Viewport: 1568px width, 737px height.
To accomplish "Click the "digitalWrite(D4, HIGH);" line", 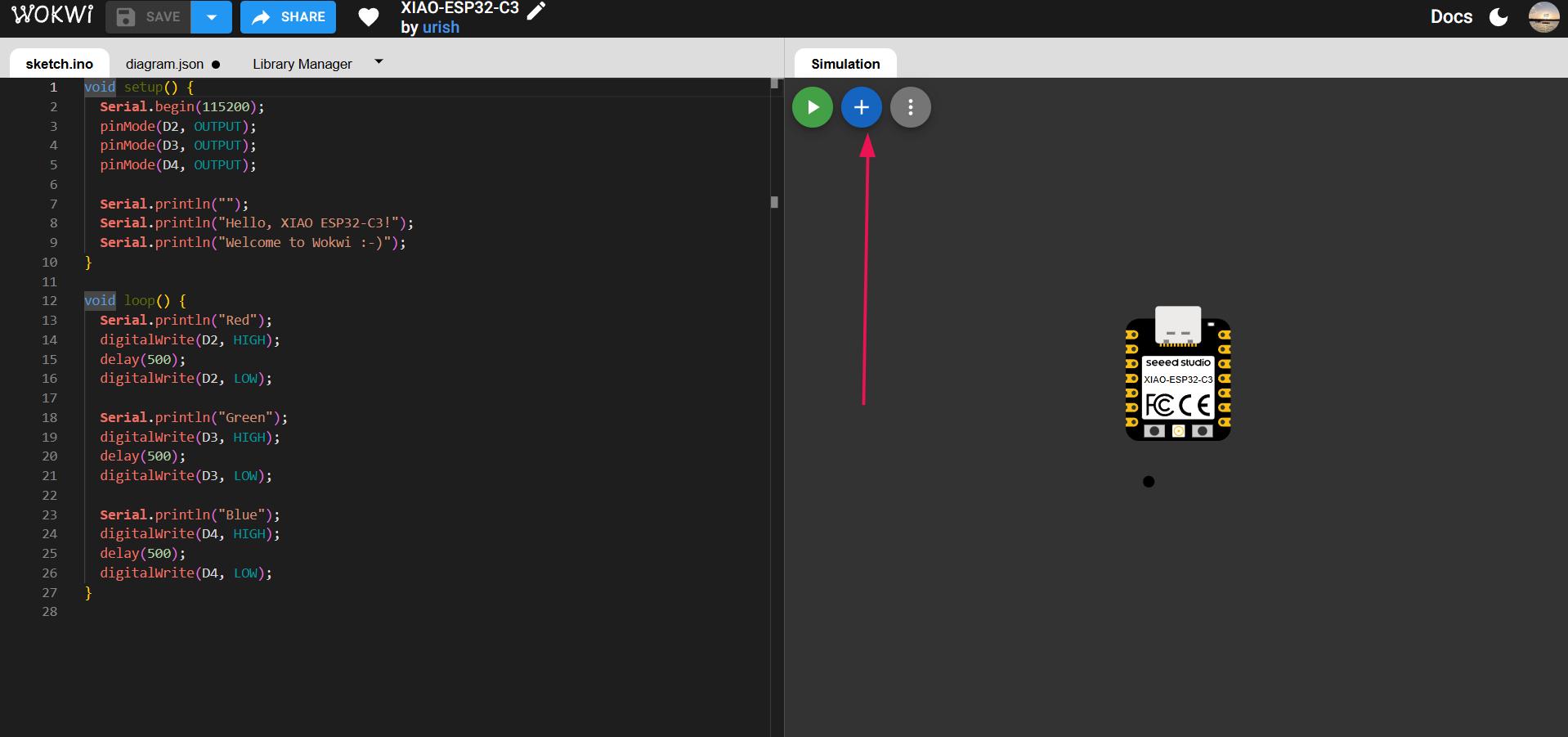I will [190, 533].
